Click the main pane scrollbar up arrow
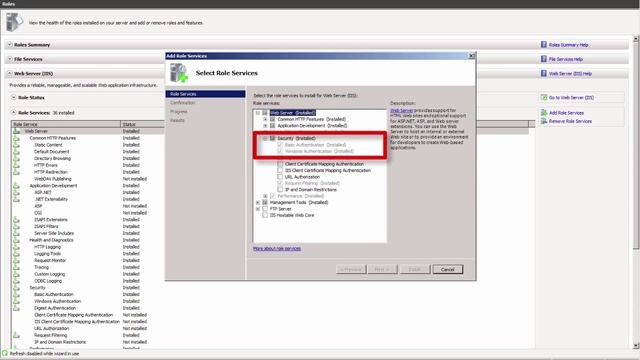 pos(636,38)
